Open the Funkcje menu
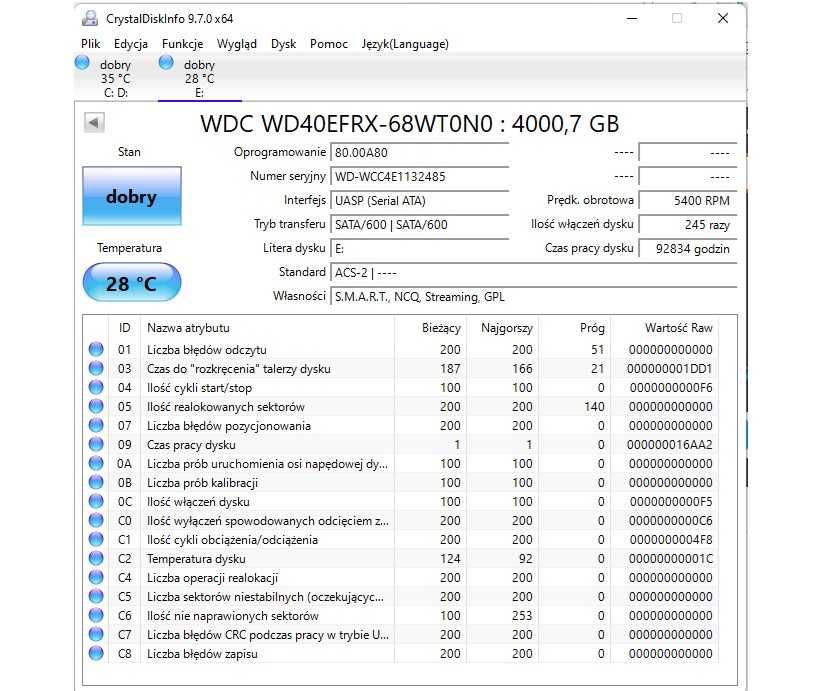The width and height of the screenshot is (819, 691). (x=182, y=44)
